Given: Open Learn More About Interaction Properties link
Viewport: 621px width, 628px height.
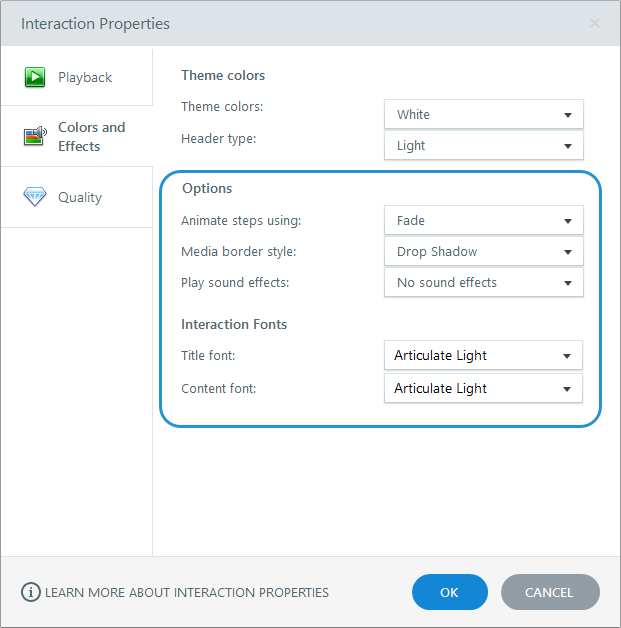Looking at the screenshot, I should click(186, 592).
